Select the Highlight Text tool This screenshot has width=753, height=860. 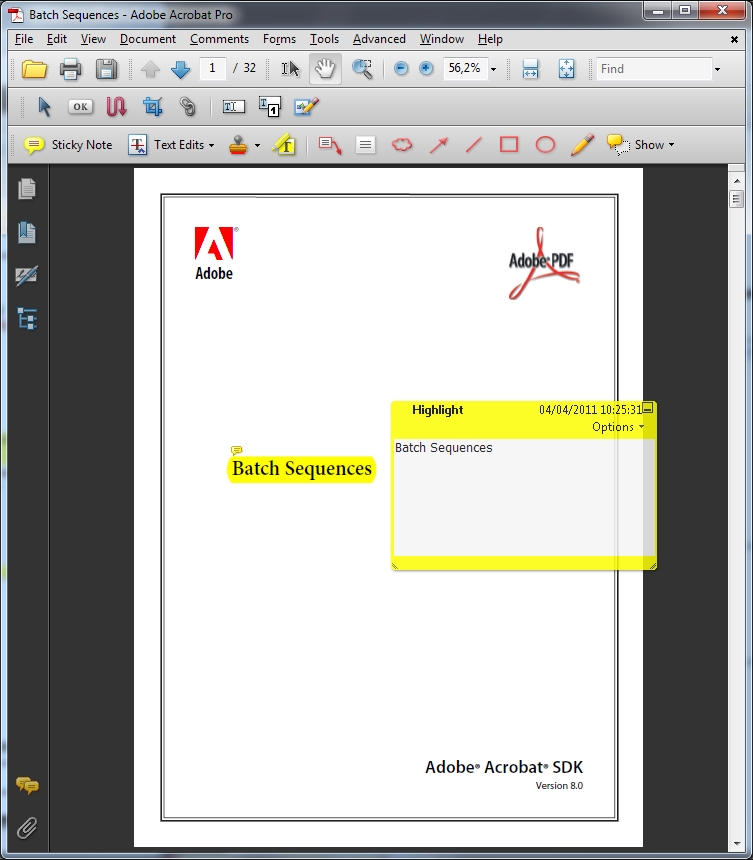(x=284, y=145)
